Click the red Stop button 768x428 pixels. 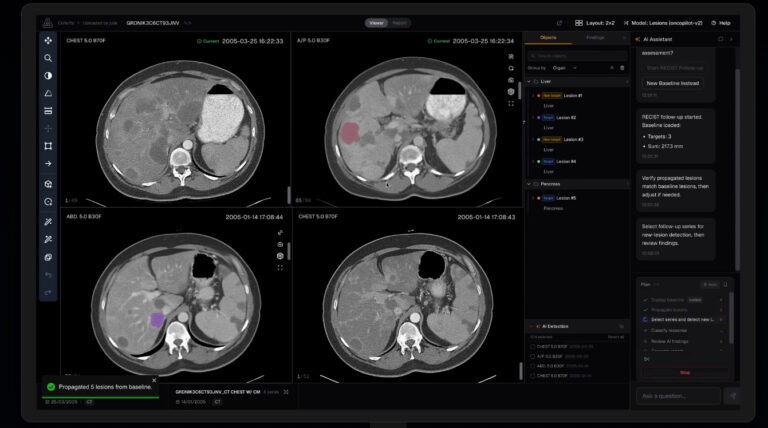685,373
